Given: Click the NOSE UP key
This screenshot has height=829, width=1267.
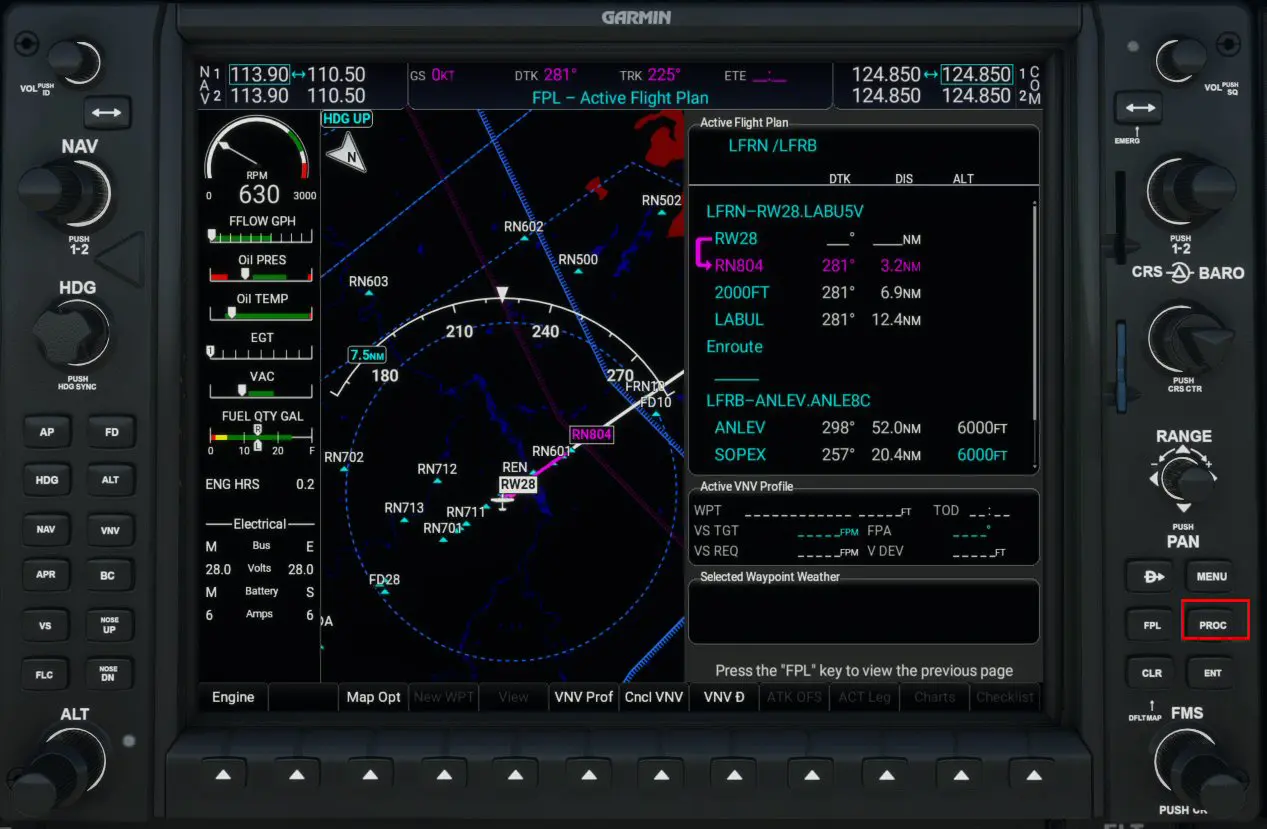Looking at the screenshot, I should 111,626.
